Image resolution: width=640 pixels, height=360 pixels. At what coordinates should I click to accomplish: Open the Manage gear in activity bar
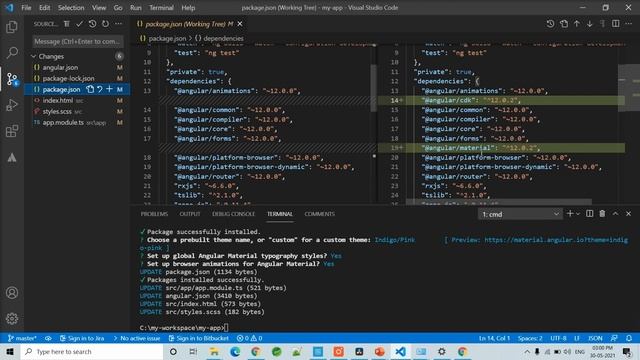tap(12, 318)
